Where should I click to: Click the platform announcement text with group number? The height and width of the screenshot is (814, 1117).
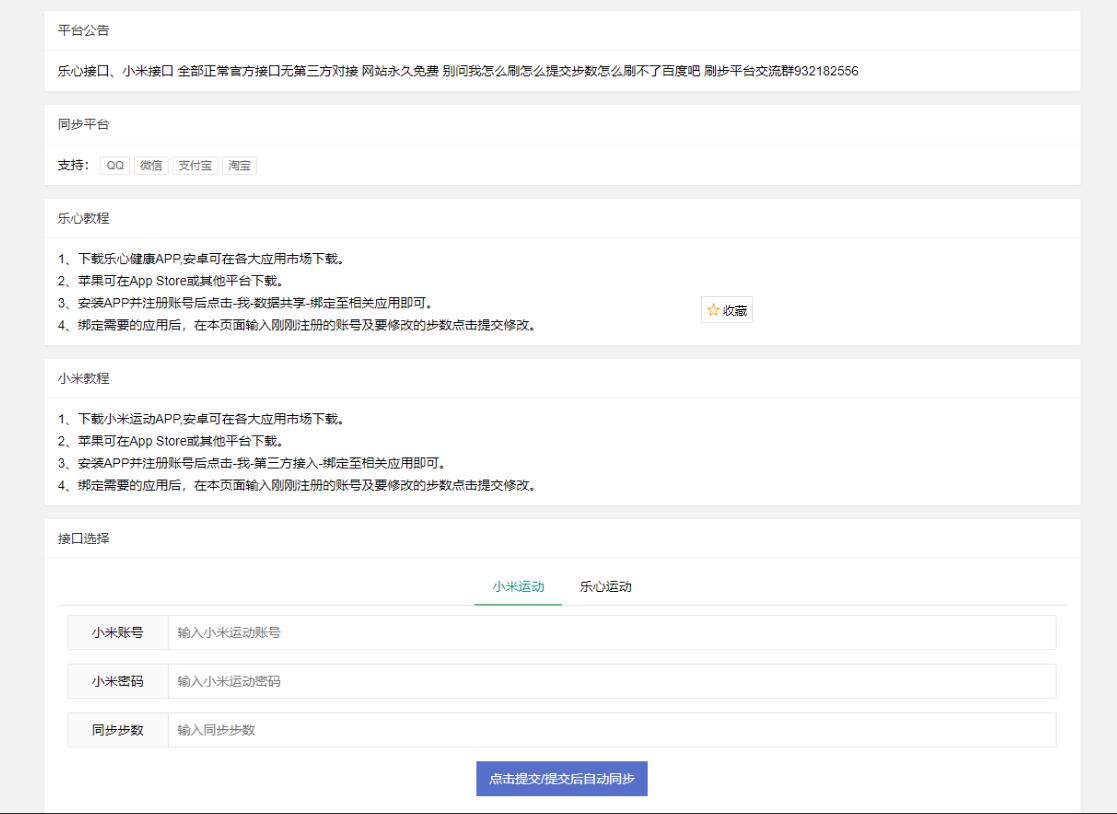pos(458,71)
